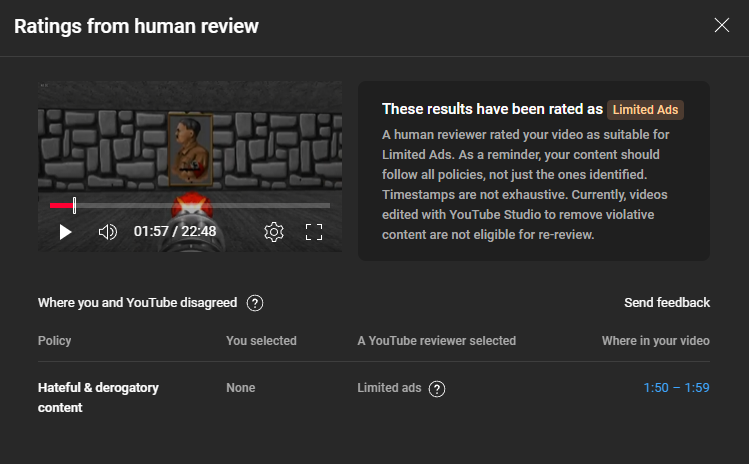Select the 'Hateful & derogatory content' policy row

374,398
